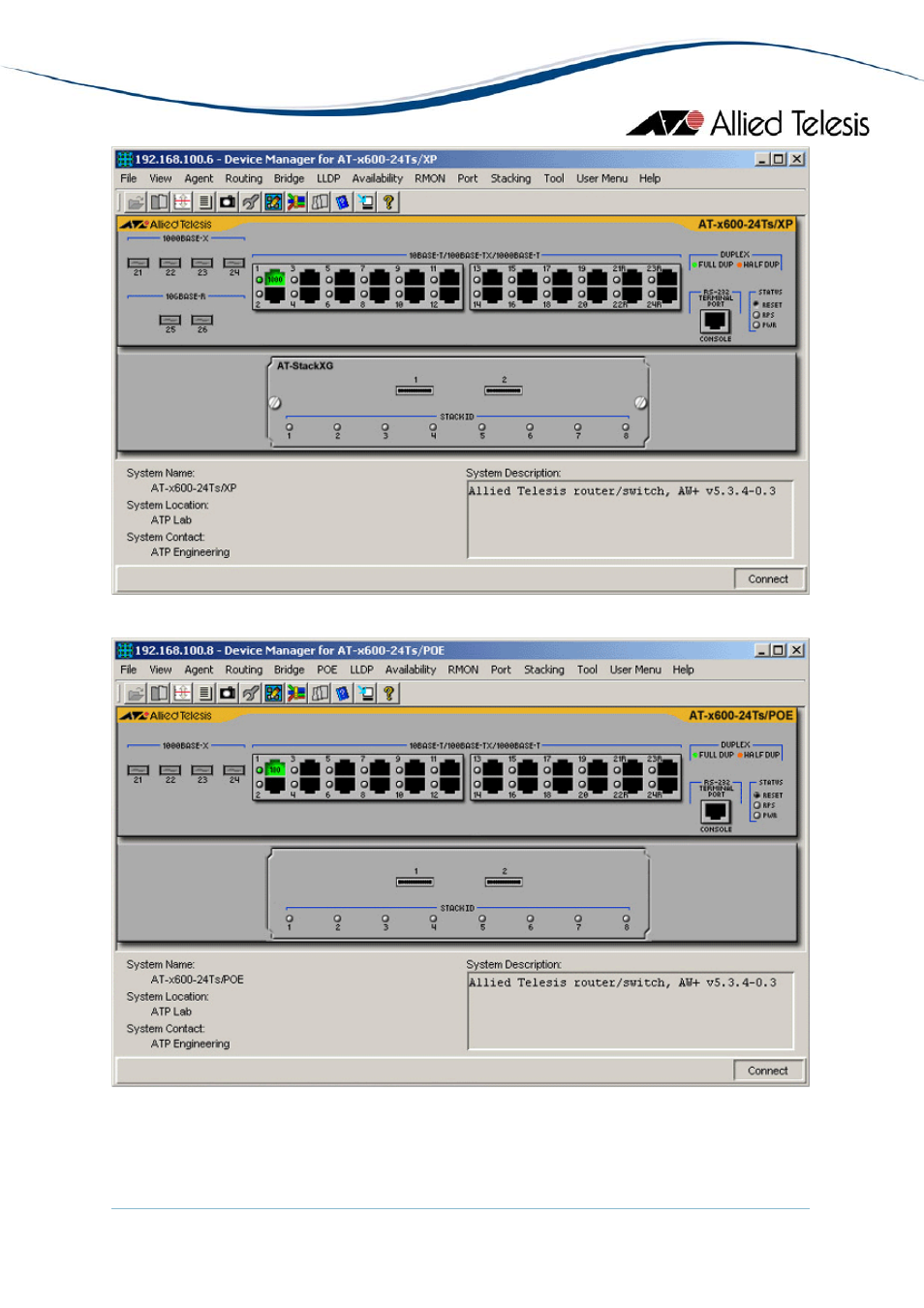Image resolution: width=924 pixels, height=1308 pixels.
Task: Click the text list icon in the 24Ts/XP toolbar
Action: [205, 202]
